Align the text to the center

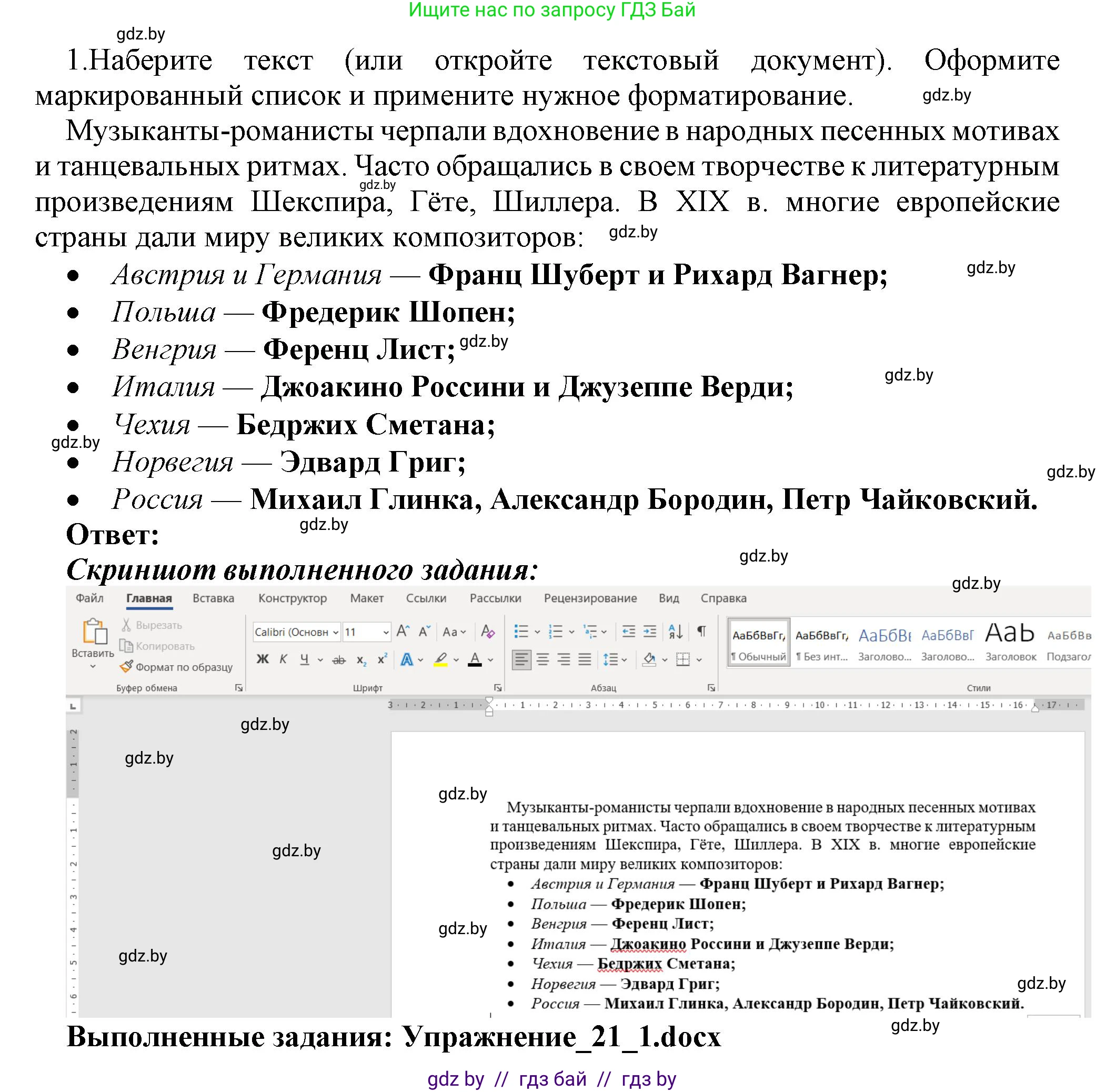[x=543, y=659]
